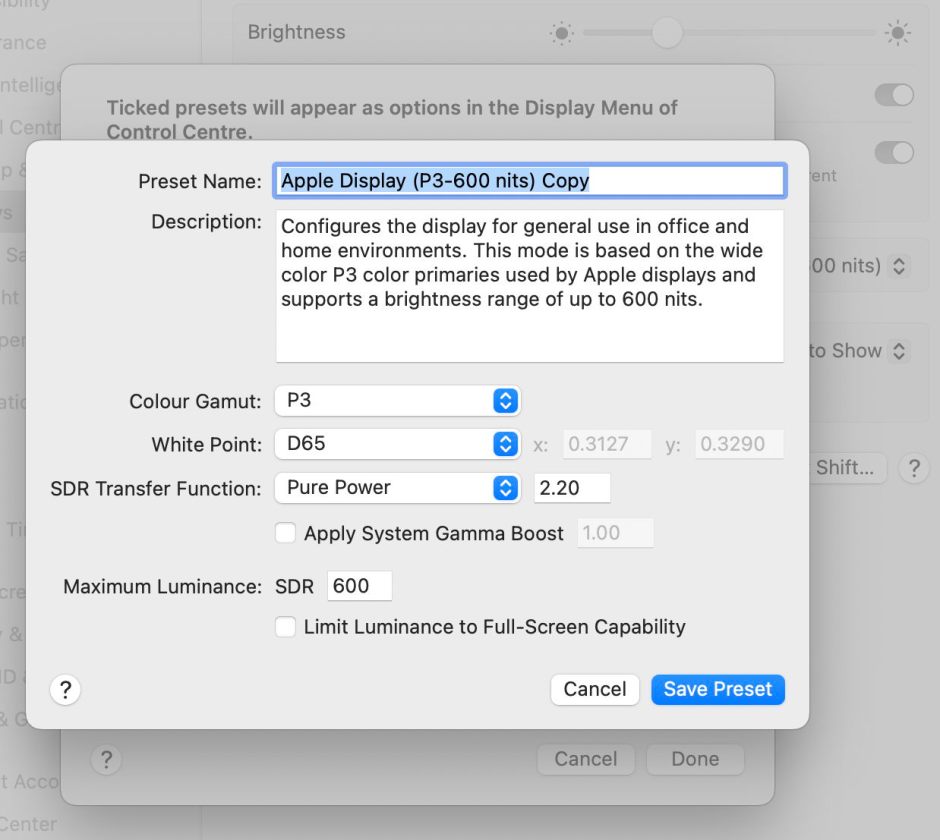Click the SDR maximum luminance 600 field
Screen dimensions: 940x840
(x=359, y=586)
